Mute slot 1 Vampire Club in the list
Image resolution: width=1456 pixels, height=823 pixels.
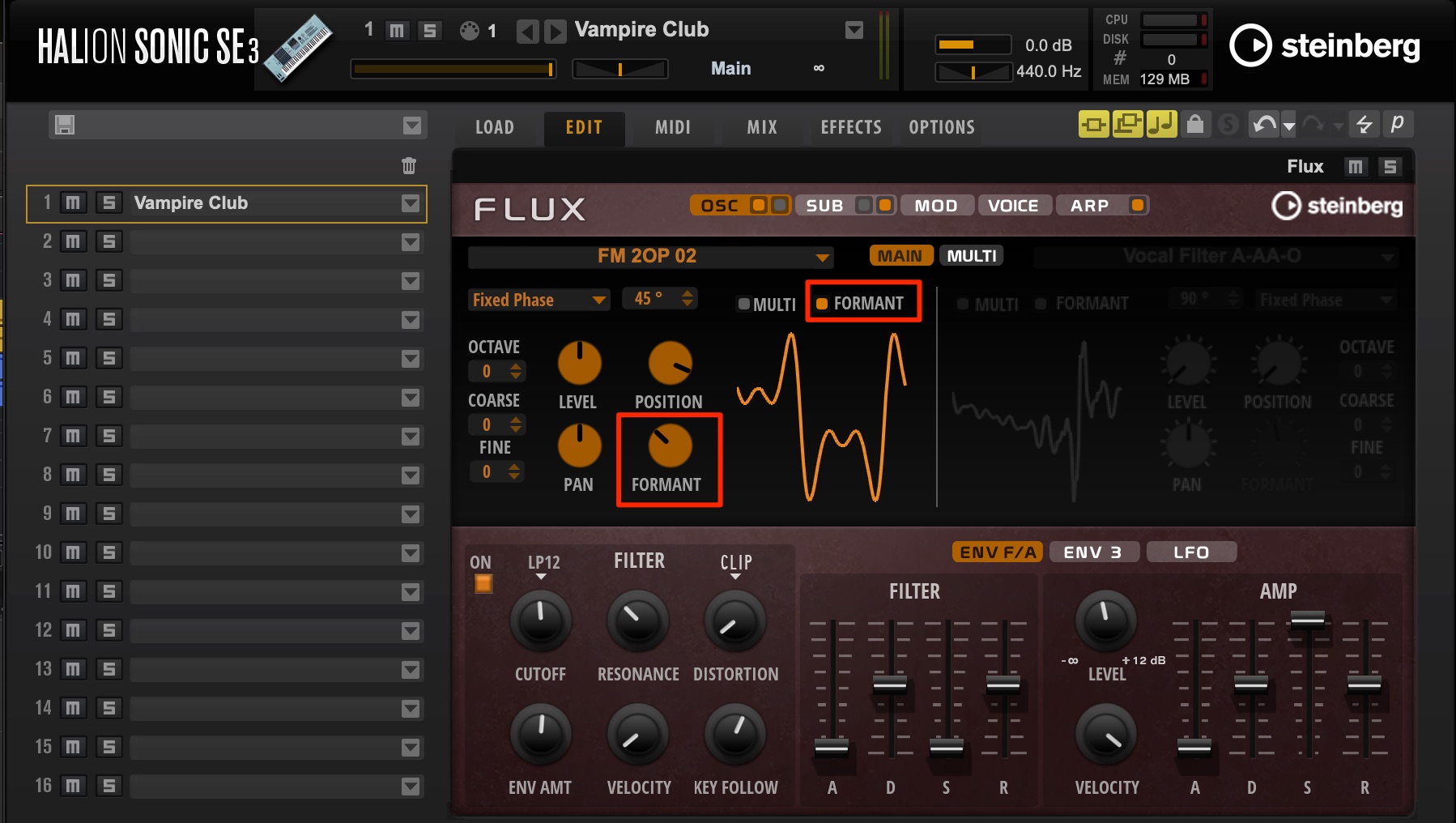[73, 203]
